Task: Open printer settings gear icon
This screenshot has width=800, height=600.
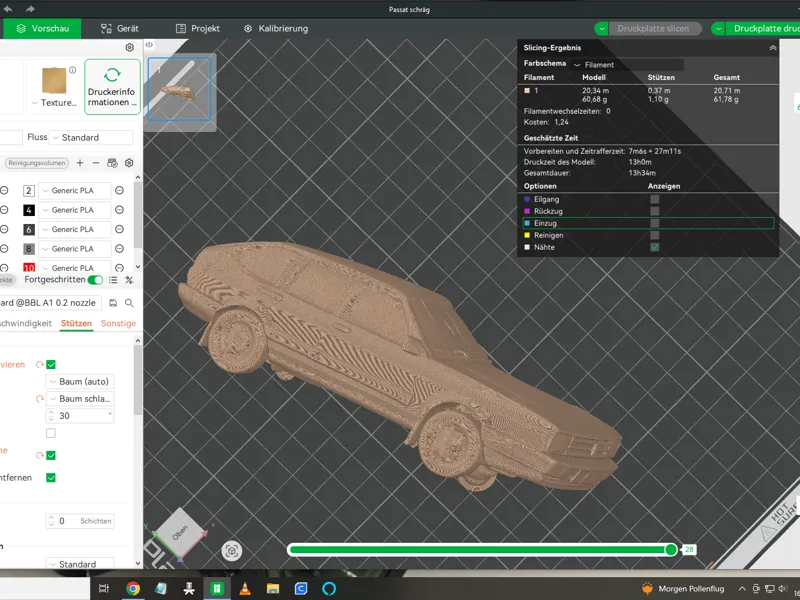Action: (x=130, y=47)
